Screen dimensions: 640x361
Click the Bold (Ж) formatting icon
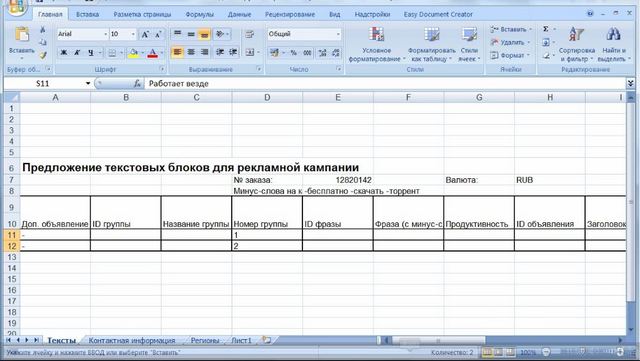click(x=64, y=53)
